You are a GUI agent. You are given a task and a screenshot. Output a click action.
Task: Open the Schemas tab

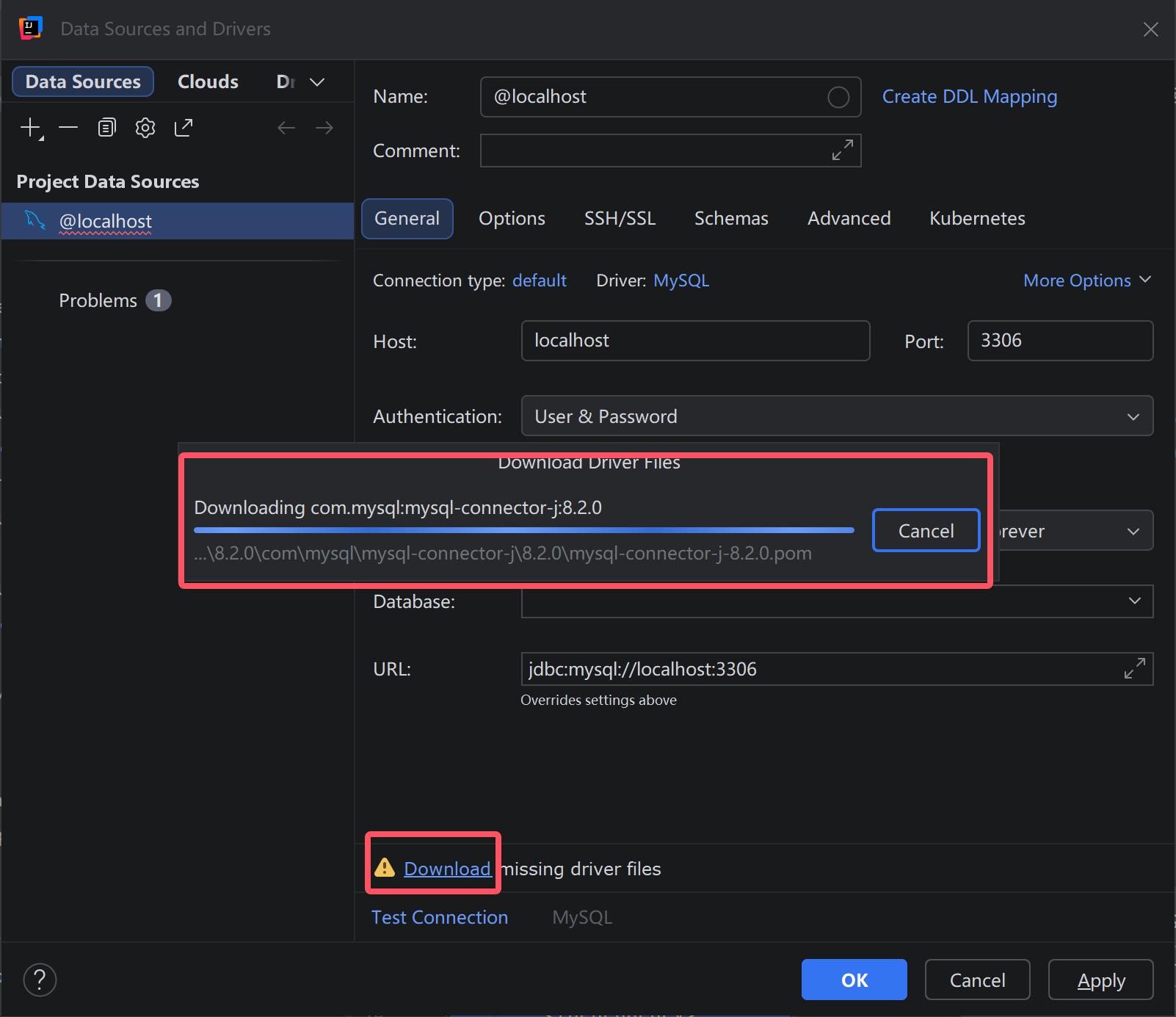[731, 219]
